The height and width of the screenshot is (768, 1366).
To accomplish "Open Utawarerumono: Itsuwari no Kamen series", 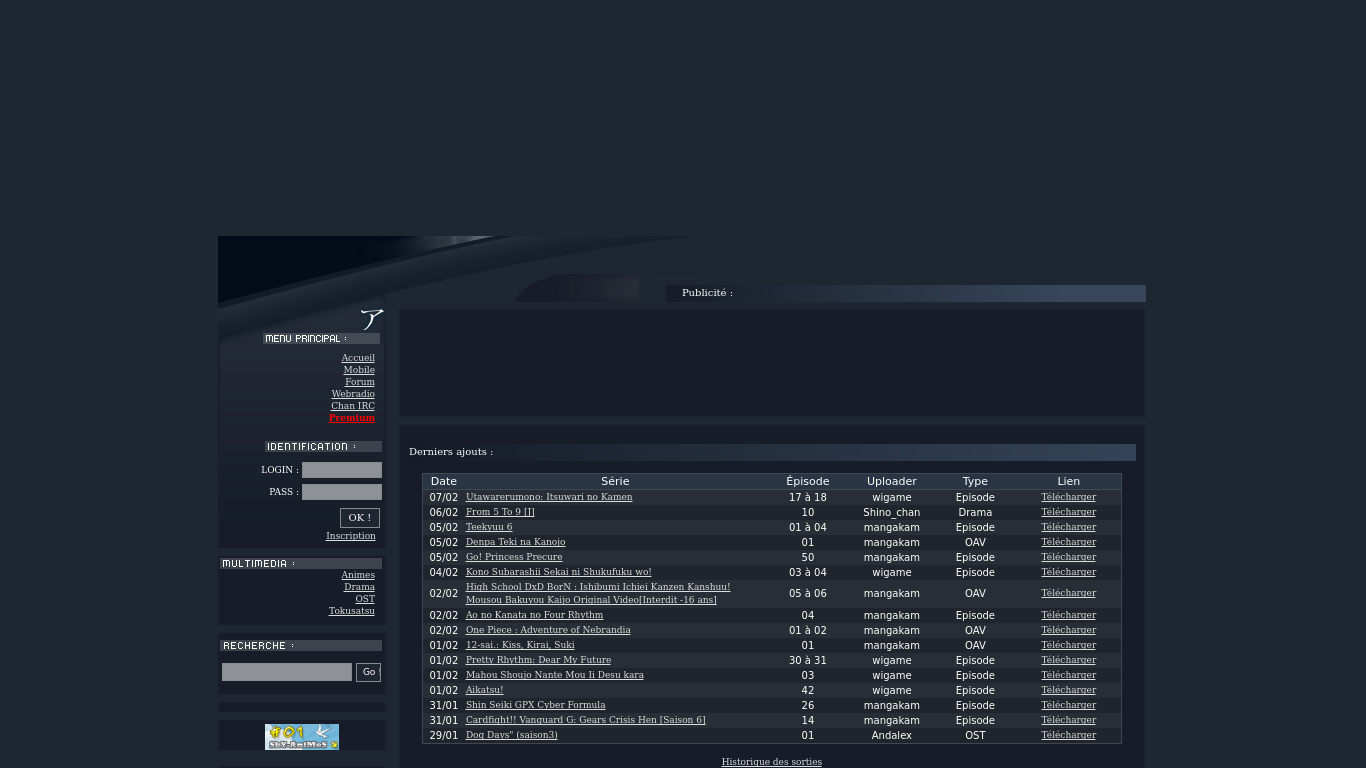I will coord(549,497).
